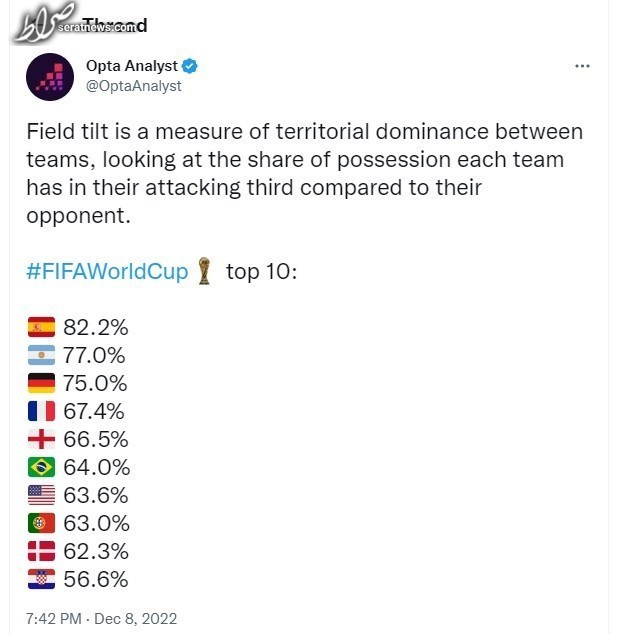
Task: Click the Croatia flag icon
Action: point(41,579)
